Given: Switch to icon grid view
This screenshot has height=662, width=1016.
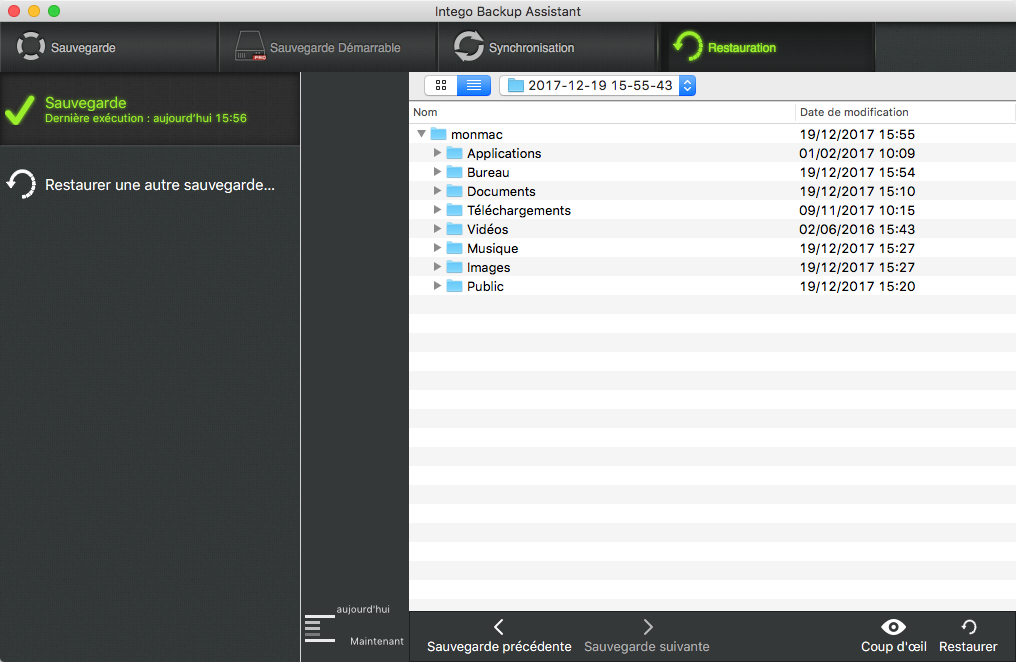Looking at the screenshot, I should (x=441, y=86).
